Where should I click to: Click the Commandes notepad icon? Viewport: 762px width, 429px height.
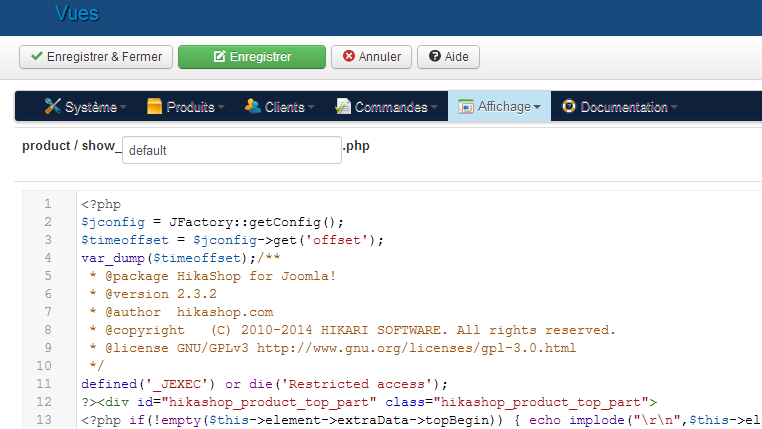click(x=343, y=106)
